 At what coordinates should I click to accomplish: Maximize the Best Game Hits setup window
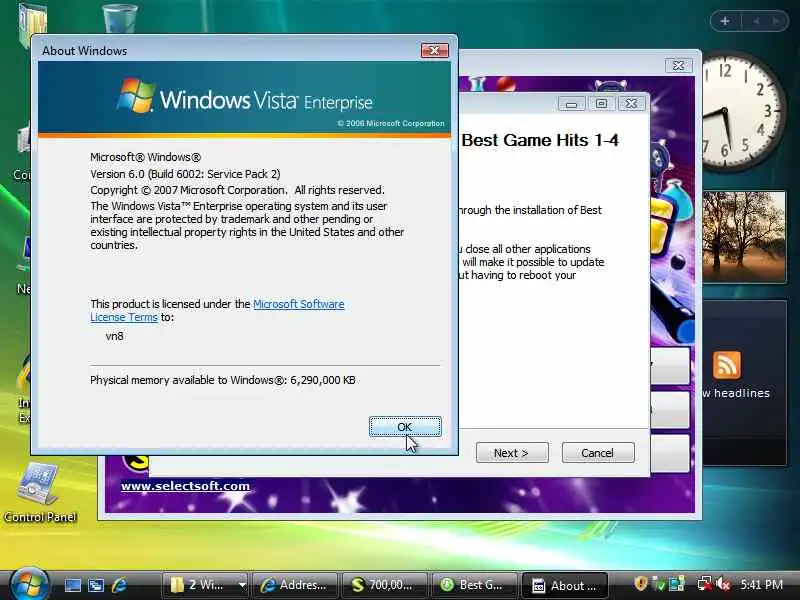point(602,104)
